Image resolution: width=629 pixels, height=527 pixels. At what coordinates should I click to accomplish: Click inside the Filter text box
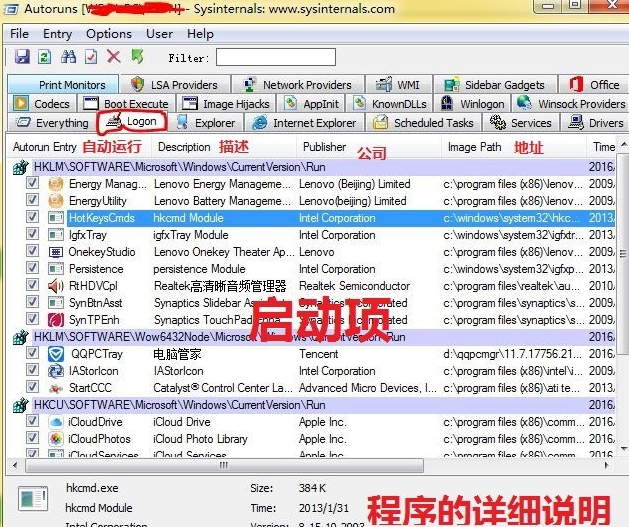276,57
